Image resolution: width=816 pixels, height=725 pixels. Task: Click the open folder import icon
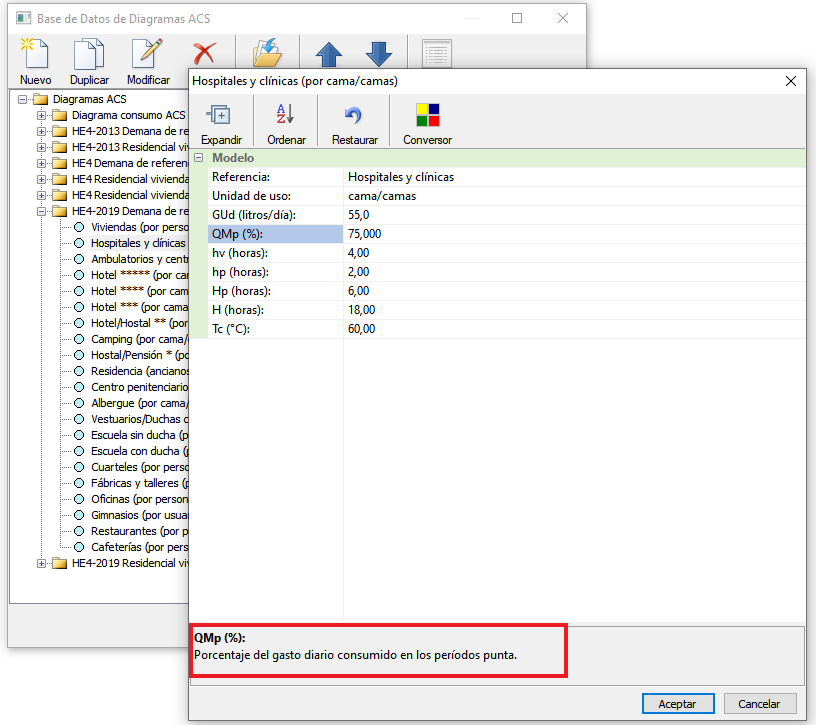point(267,53)
